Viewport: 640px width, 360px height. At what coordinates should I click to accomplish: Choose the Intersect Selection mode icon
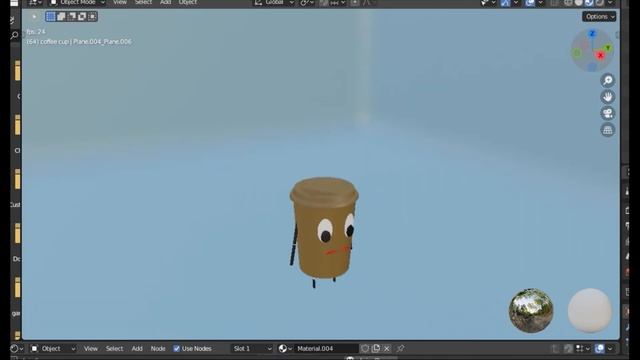pyautogui.click(x=93, y=17)
